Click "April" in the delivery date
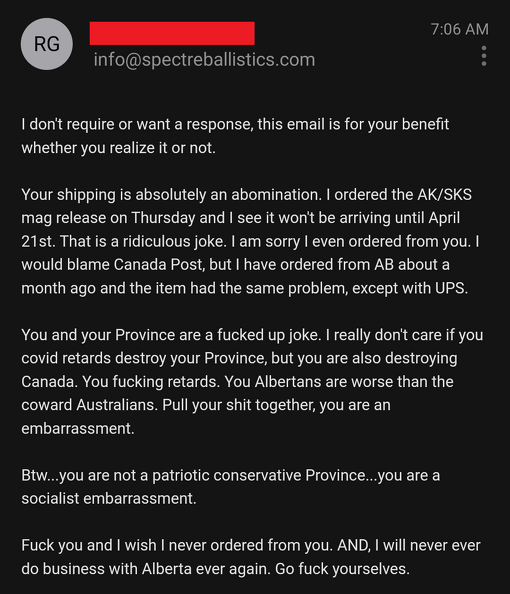 click(444, 218)
